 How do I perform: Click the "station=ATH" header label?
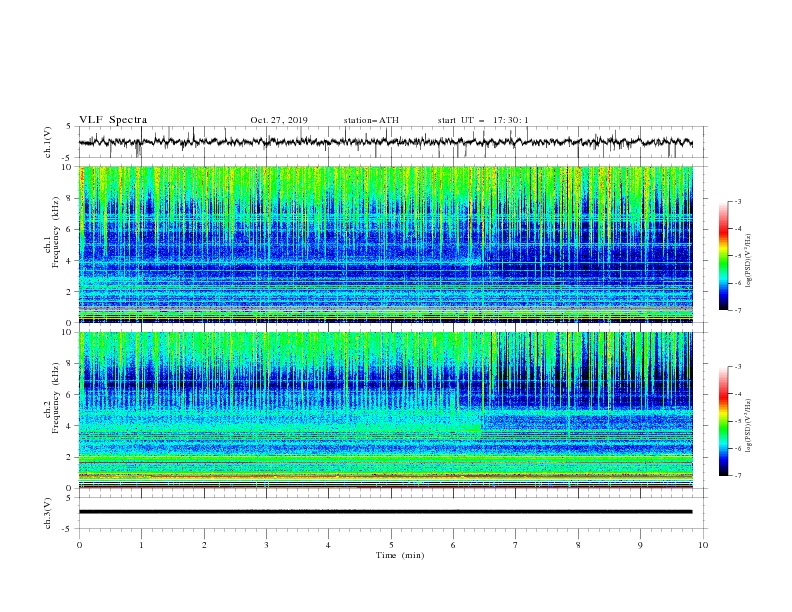click(371, 120)
